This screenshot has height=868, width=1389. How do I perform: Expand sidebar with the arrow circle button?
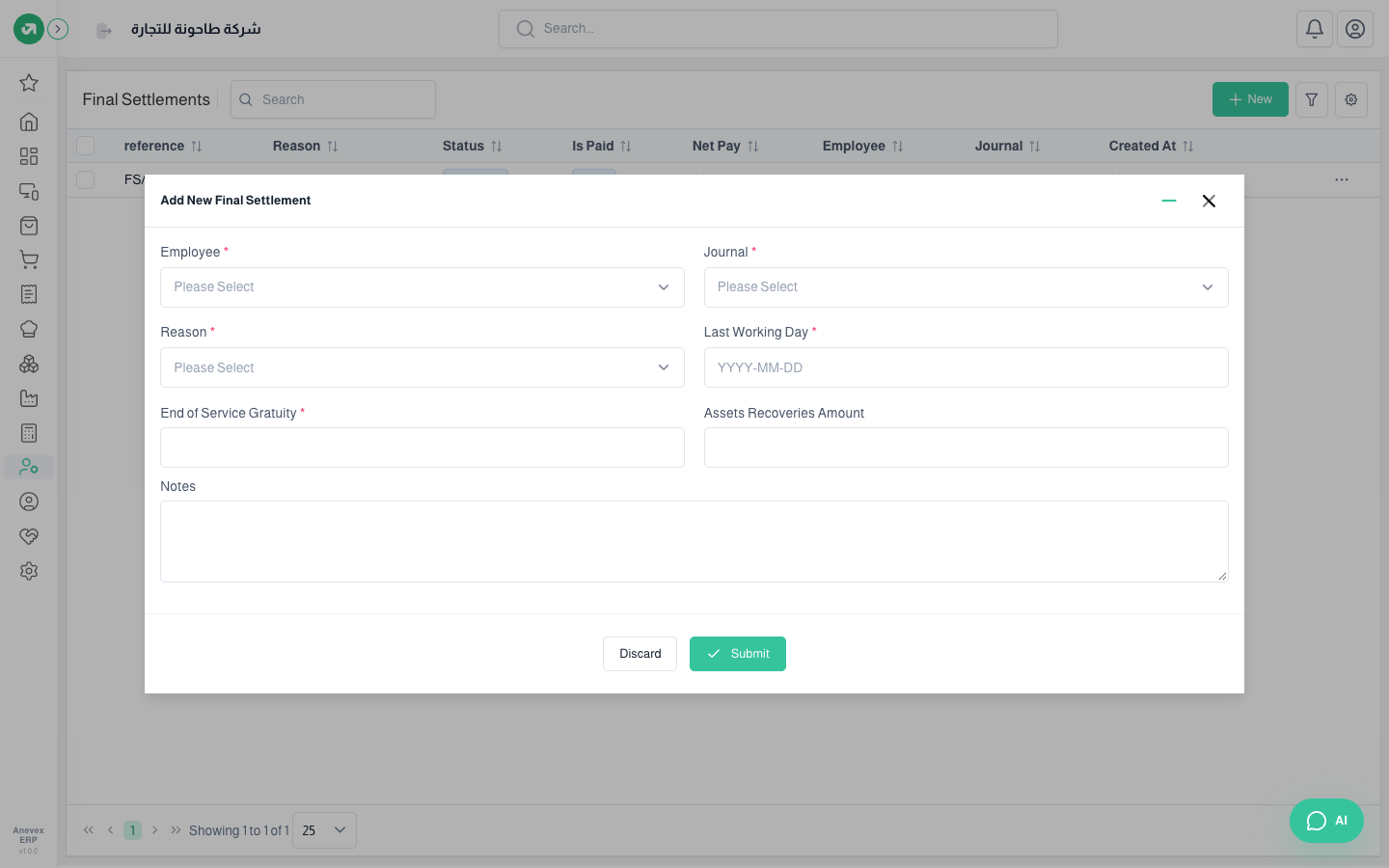click(58, 29)
